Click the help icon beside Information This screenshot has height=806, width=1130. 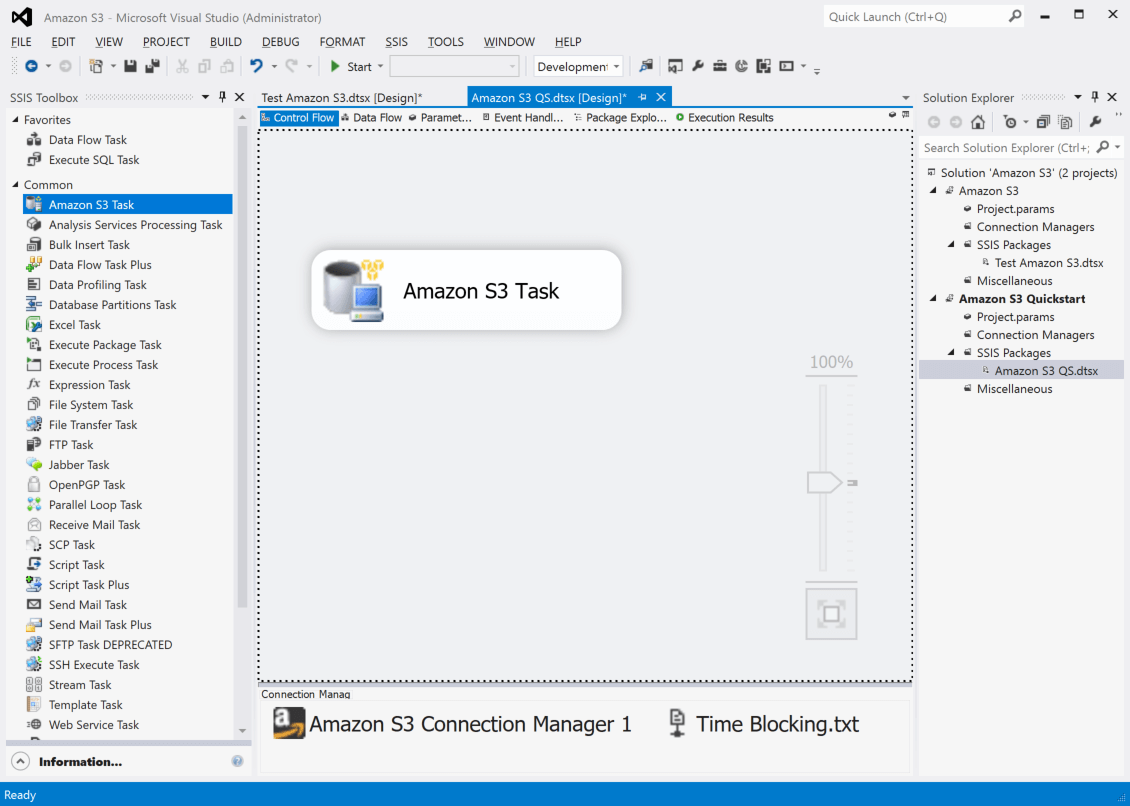tap(237, 761)
